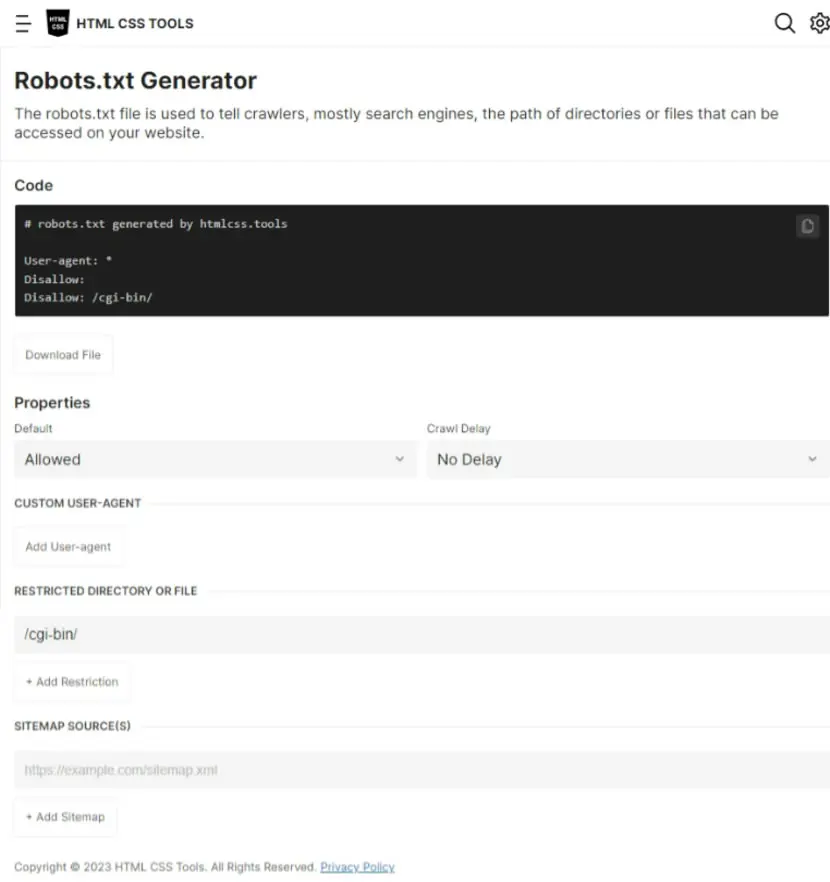Expand the Crawl Delay dropdown
The image size is (830, 882).
628,460
